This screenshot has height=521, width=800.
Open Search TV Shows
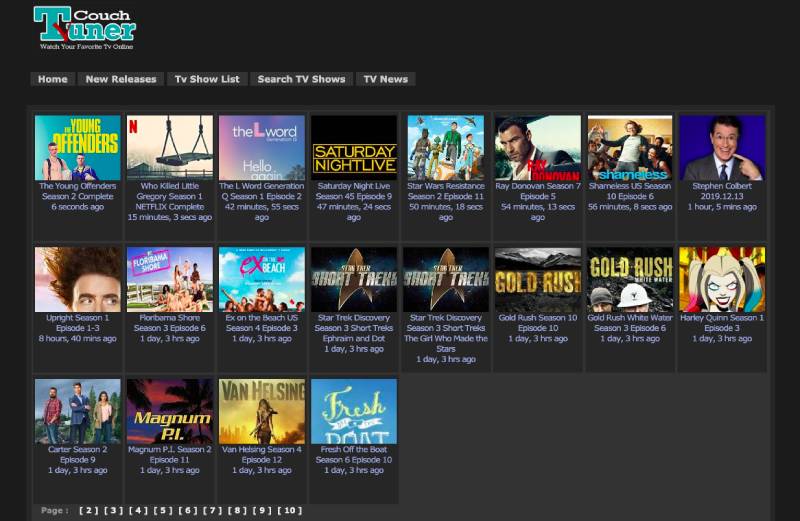[302, 79]
